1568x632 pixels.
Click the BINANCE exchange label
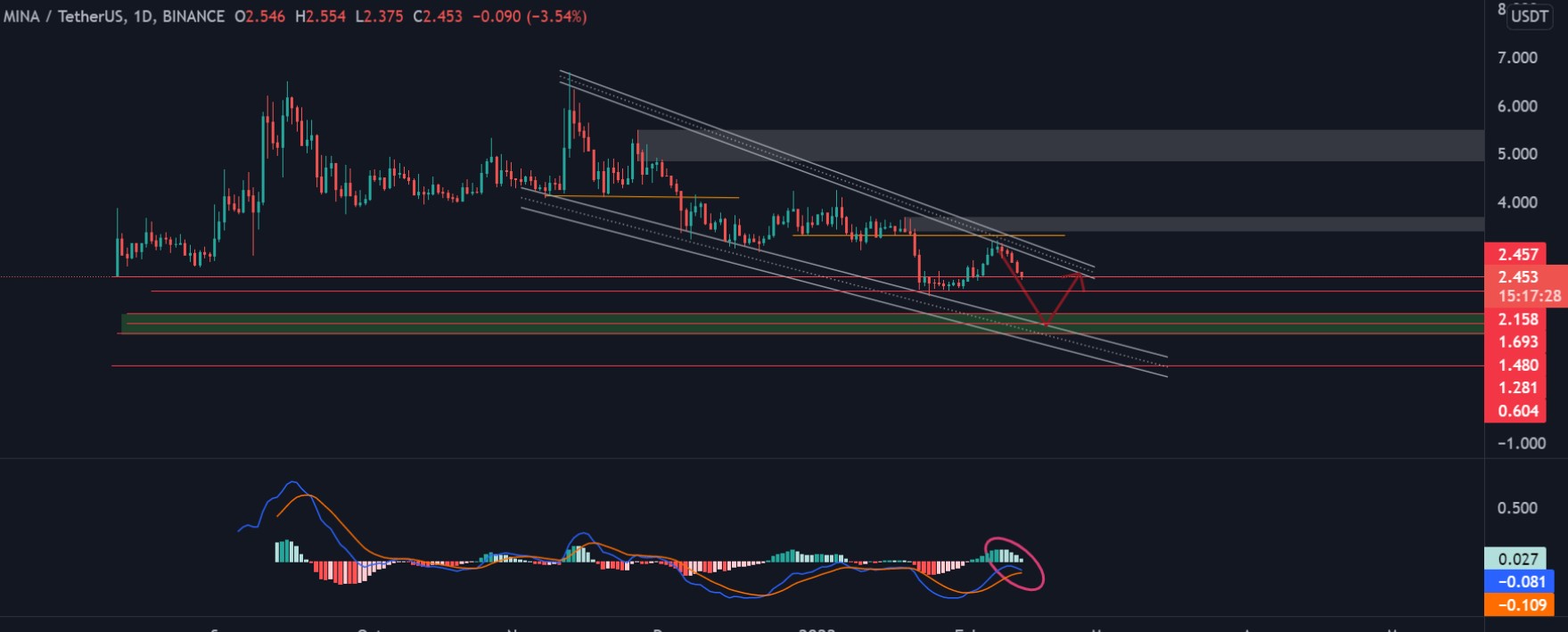[193, 16]
